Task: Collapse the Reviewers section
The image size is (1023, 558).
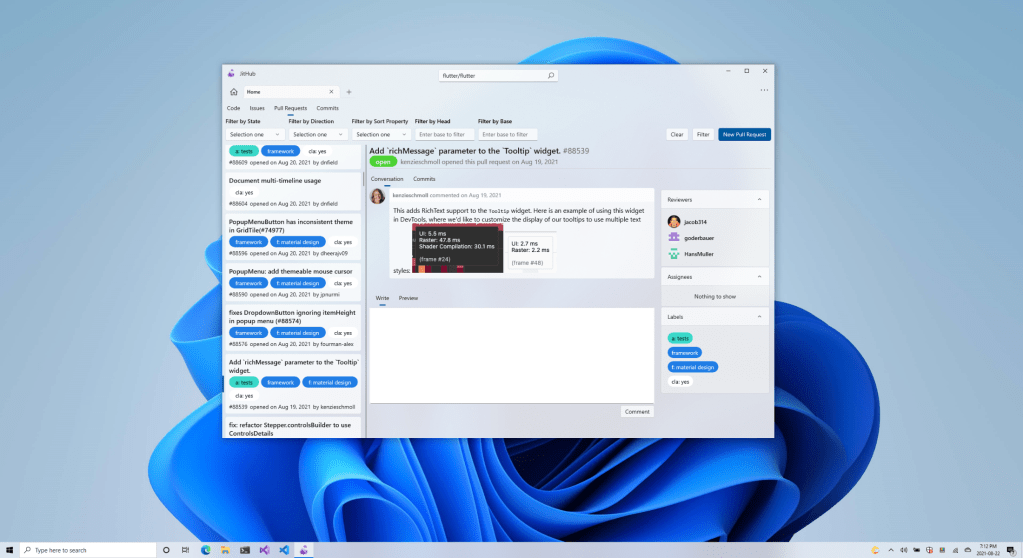Action: pyautogui.click(x=758, y=200)
